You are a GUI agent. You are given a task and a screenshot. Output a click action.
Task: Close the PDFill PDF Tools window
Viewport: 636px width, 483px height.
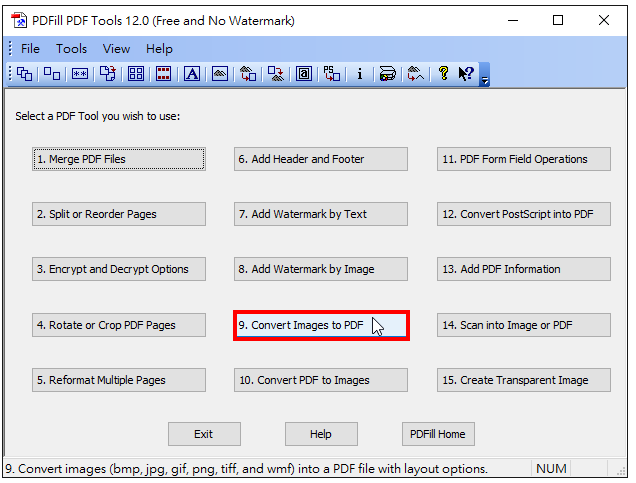point(604,20)
